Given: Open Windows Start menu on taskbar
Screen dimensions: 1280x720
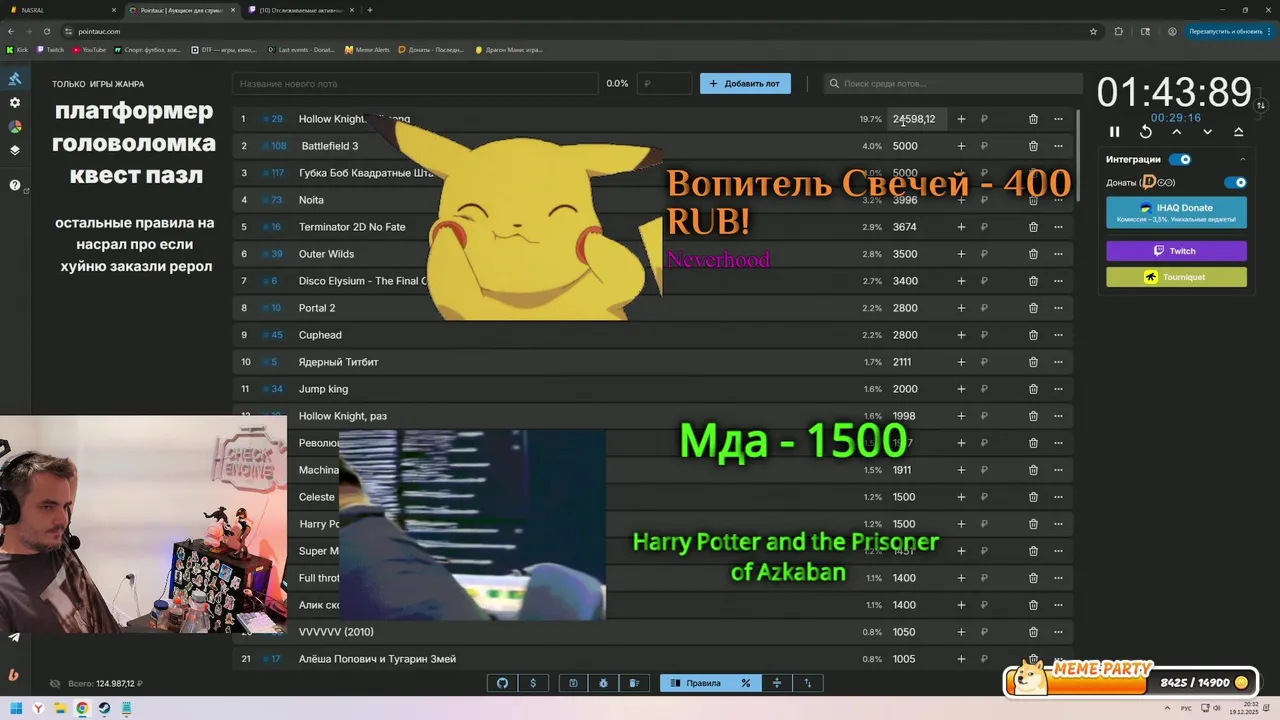Looking at the screenshot, I should coord(16,709).
